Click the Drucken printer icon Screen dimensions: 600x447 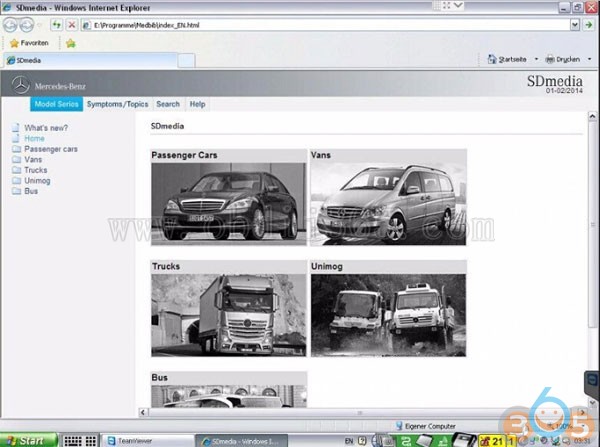click(550, 59)
